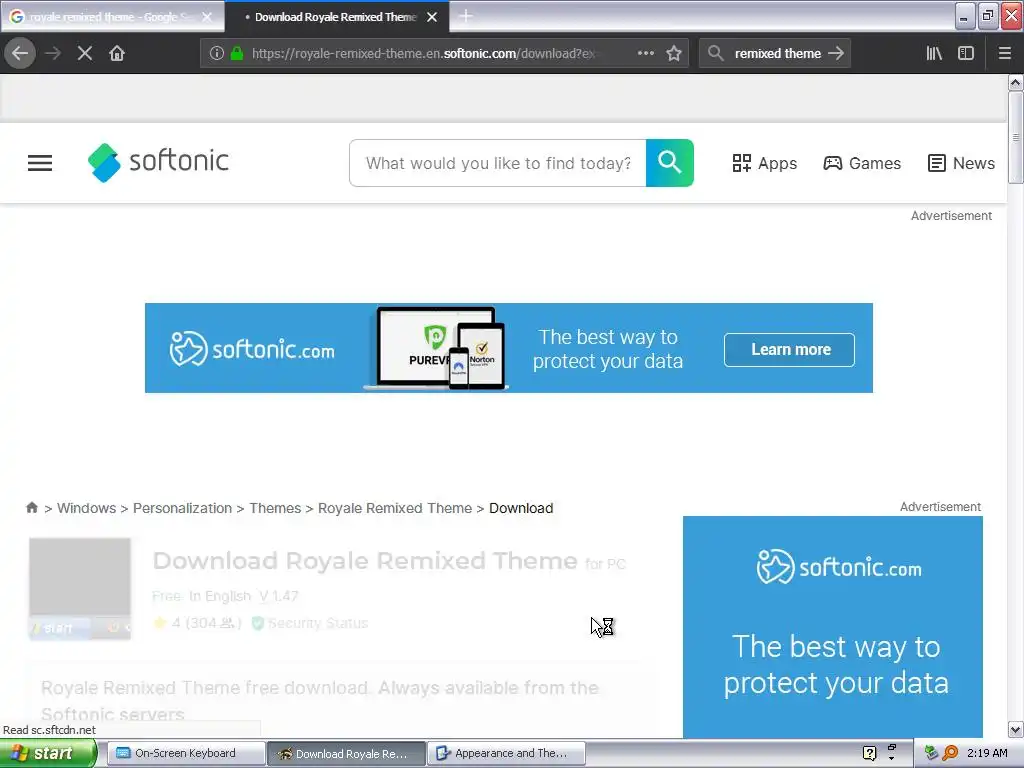Click Download Royale Remixed Theme heading

point(365,561)
